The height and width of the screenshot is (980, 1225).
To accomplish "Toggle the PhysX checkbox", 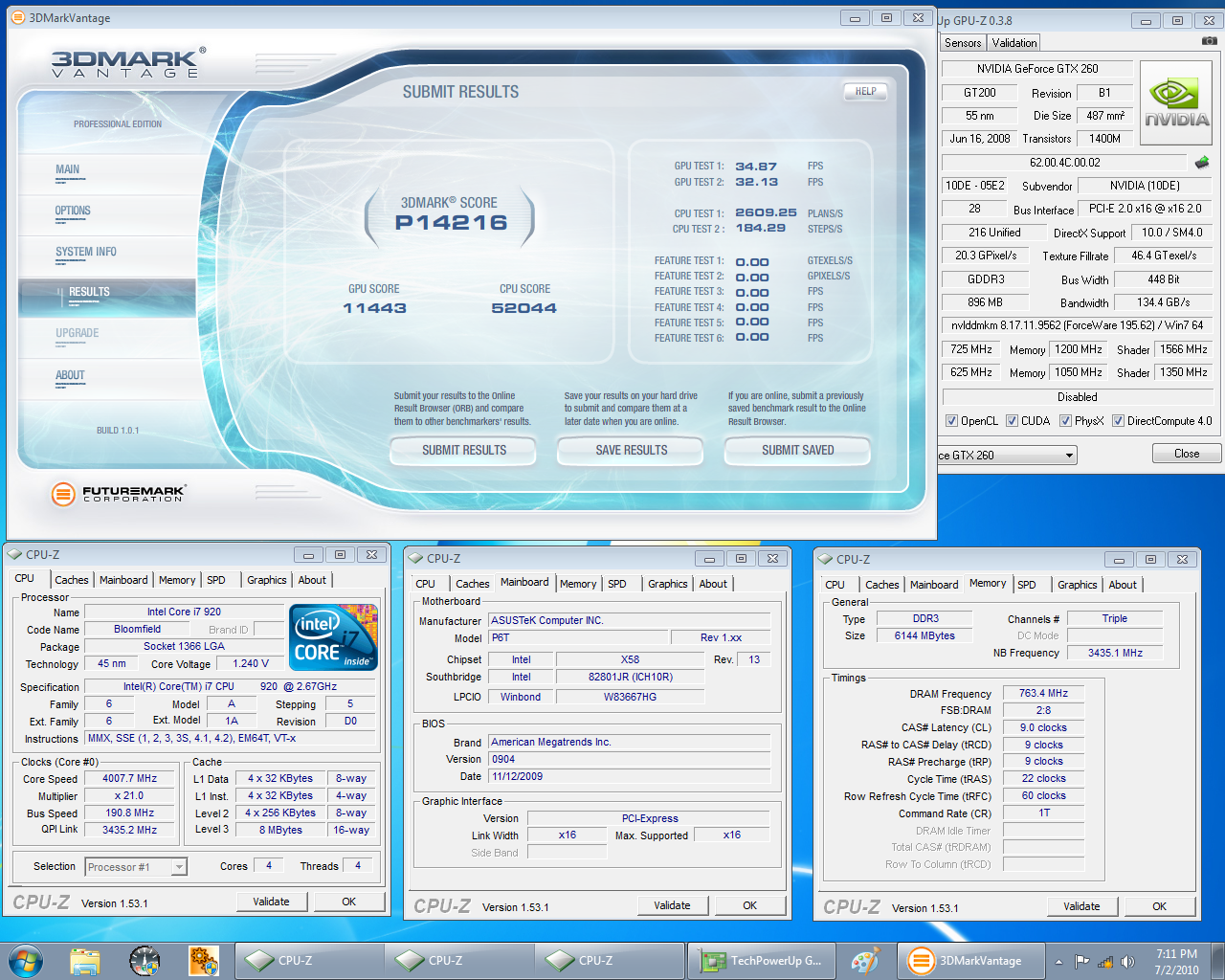I will pos(1065,421).
